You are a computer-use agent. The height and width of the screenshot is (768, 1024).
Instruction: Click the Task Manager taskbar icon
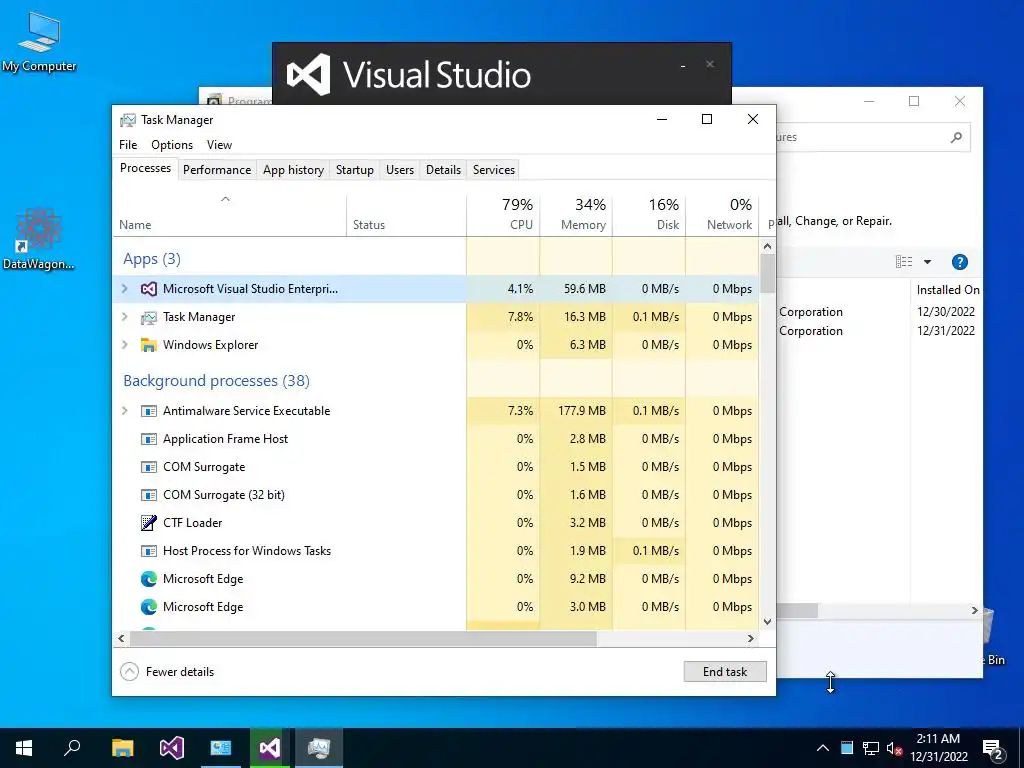point(319,748)
